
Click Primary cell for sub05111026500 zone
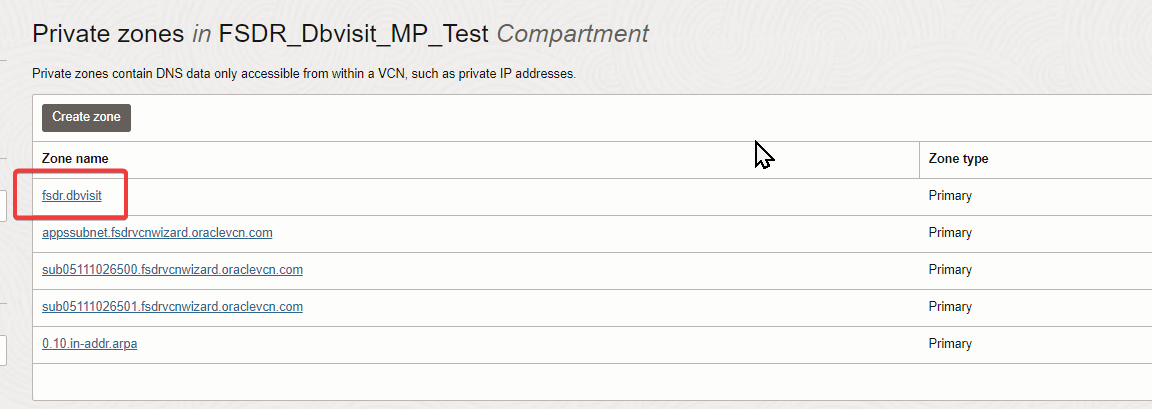coord(950,269)
